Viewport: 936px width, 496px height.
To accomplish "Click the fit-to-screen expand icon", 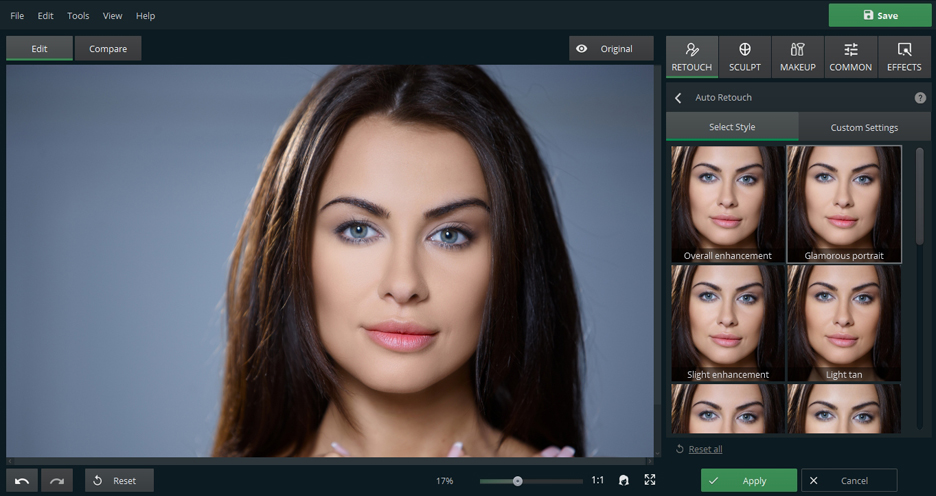I will [650, 480].
